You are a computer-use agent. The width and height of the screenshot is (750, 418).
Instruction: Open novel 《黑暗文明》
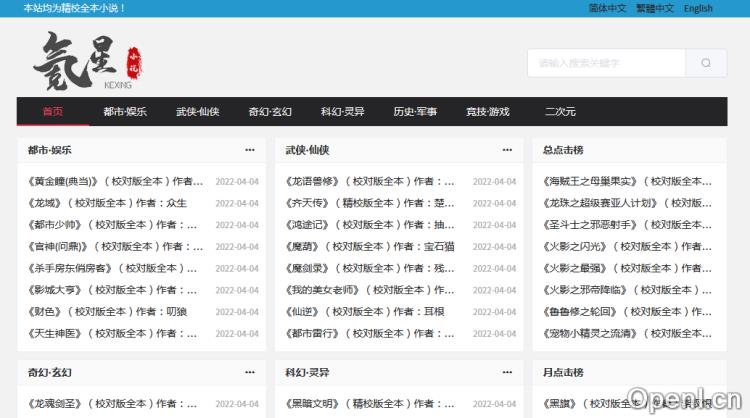click(370, 404)
